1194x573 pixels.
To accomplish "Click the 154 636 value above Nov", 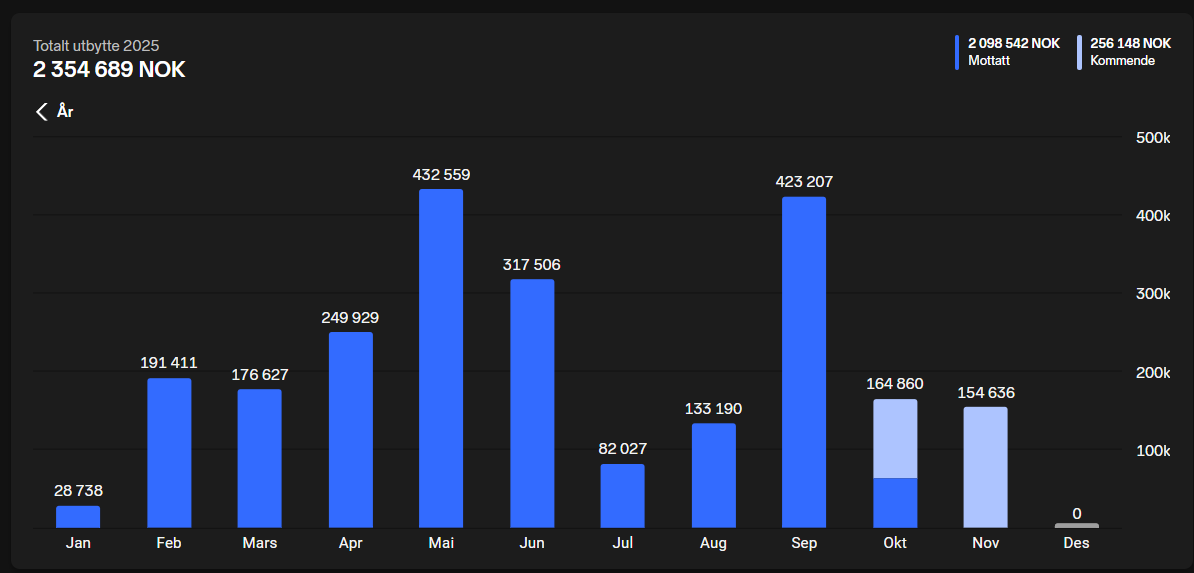I will point(985,393).
